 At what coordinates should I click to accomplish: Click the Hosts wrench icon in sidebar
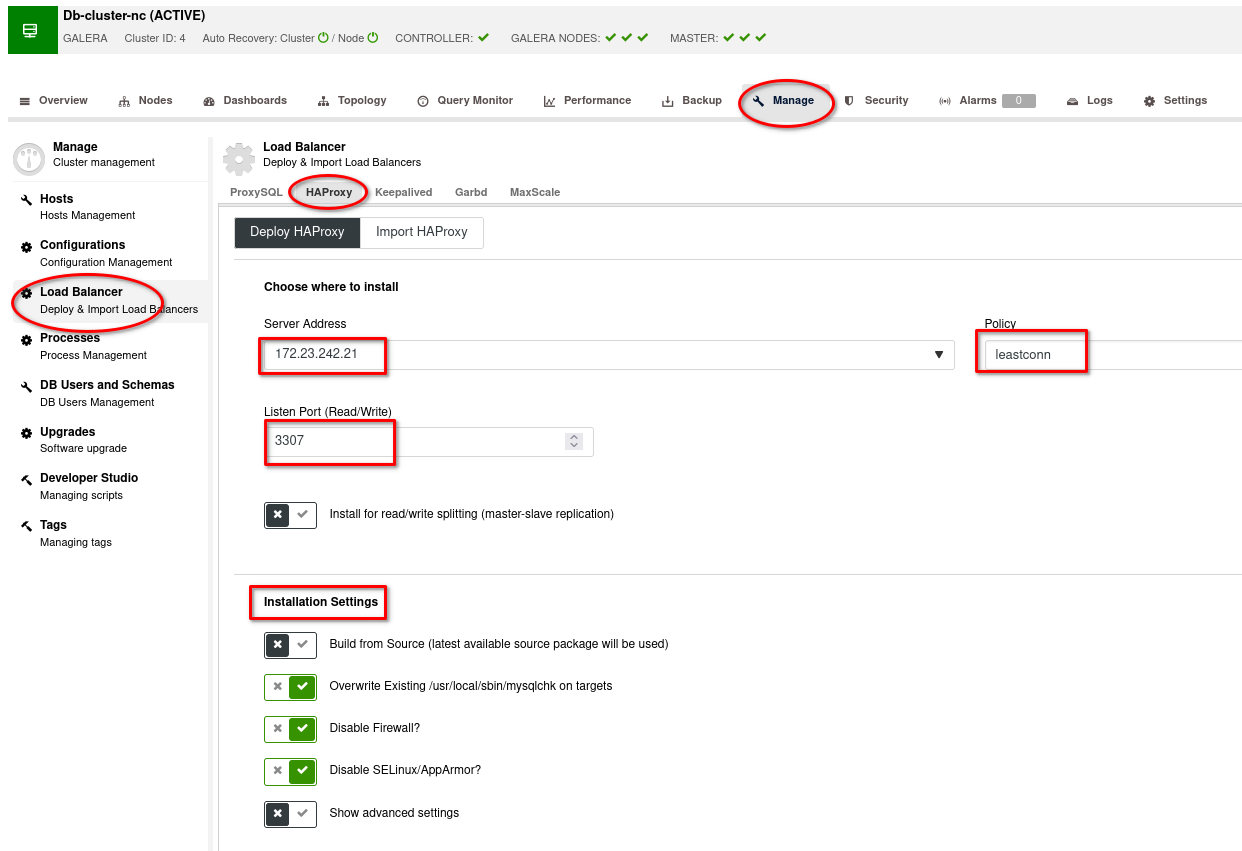tap(27, 200)
